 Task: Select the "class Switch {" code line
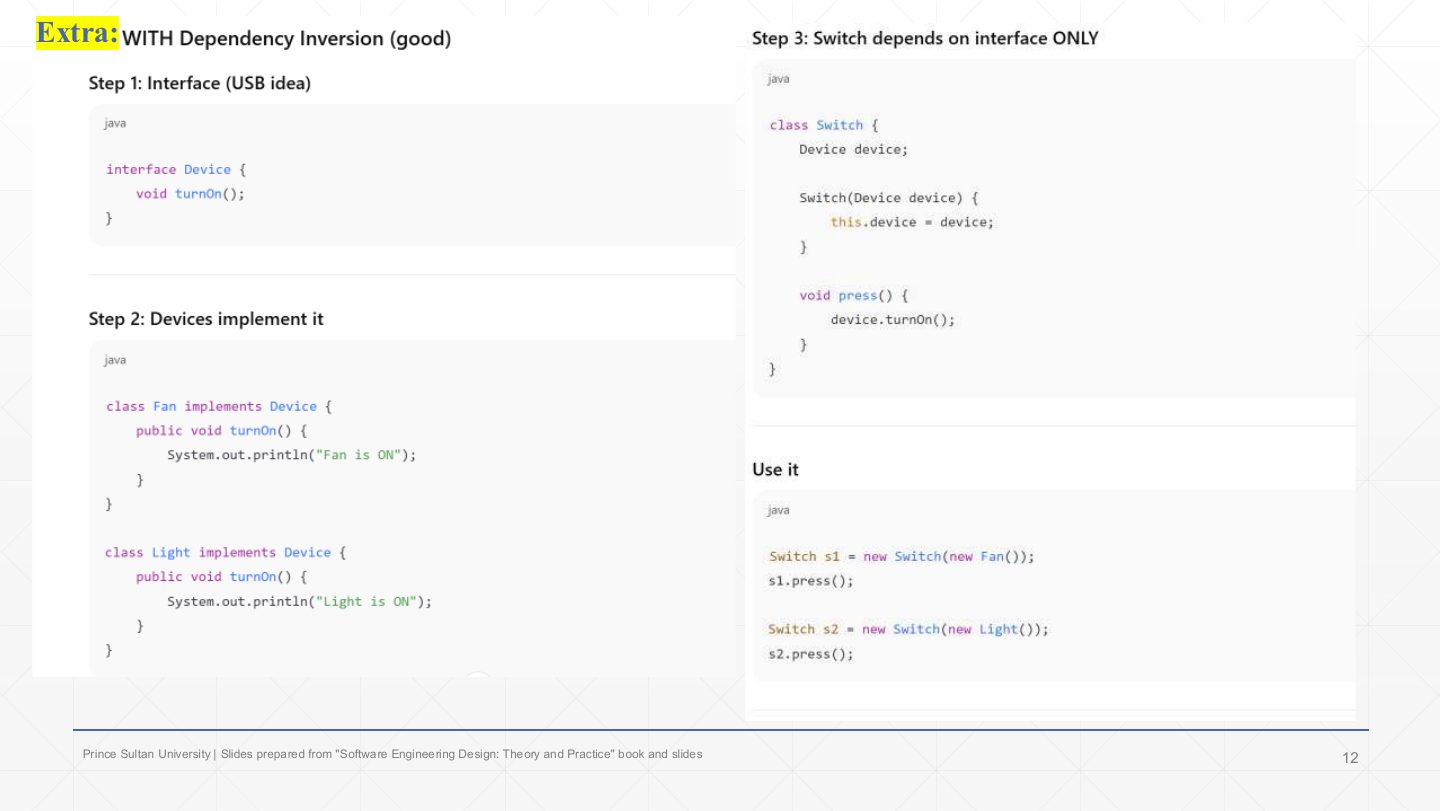(x=824, y=125)
